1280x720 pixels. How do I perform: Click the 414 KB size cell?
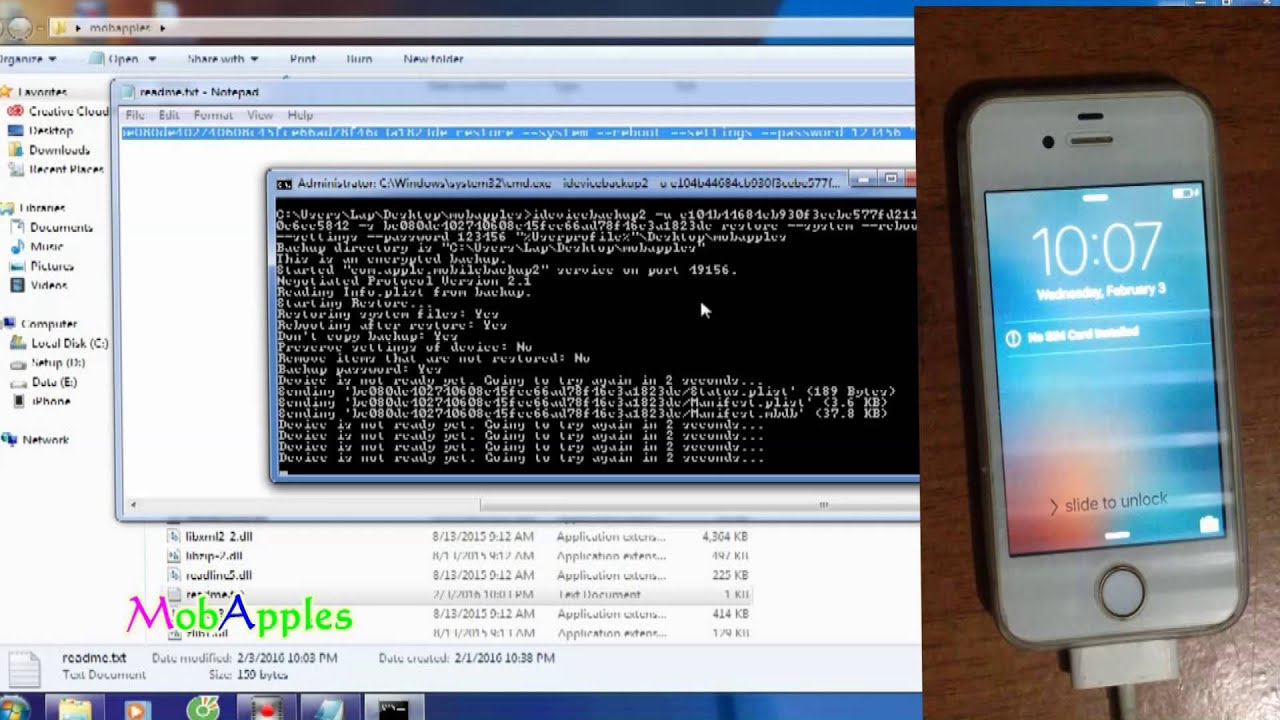point(732,614)
